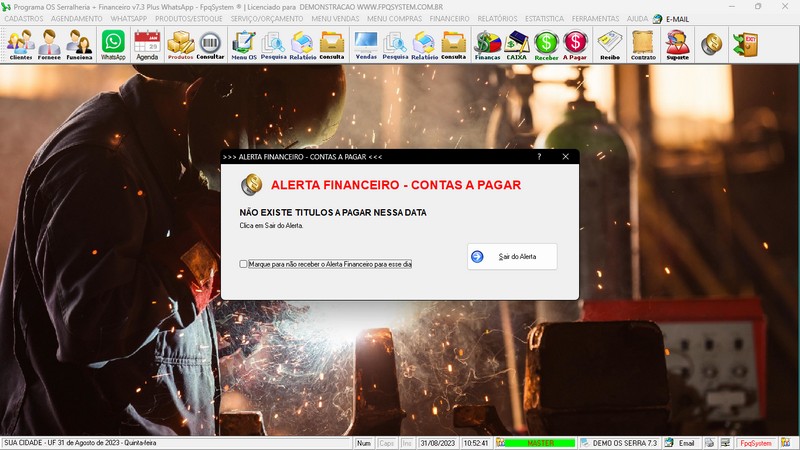The image size is (800, 450).
Task: Open the Produtos boxes icon
Action: pos(181,44)
